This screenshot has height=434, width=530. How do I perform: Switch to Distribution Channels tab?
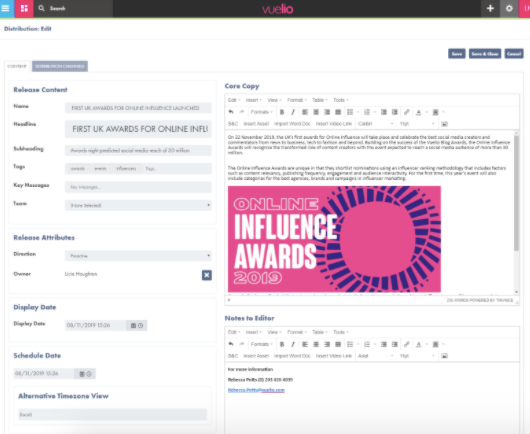[60, 66]
